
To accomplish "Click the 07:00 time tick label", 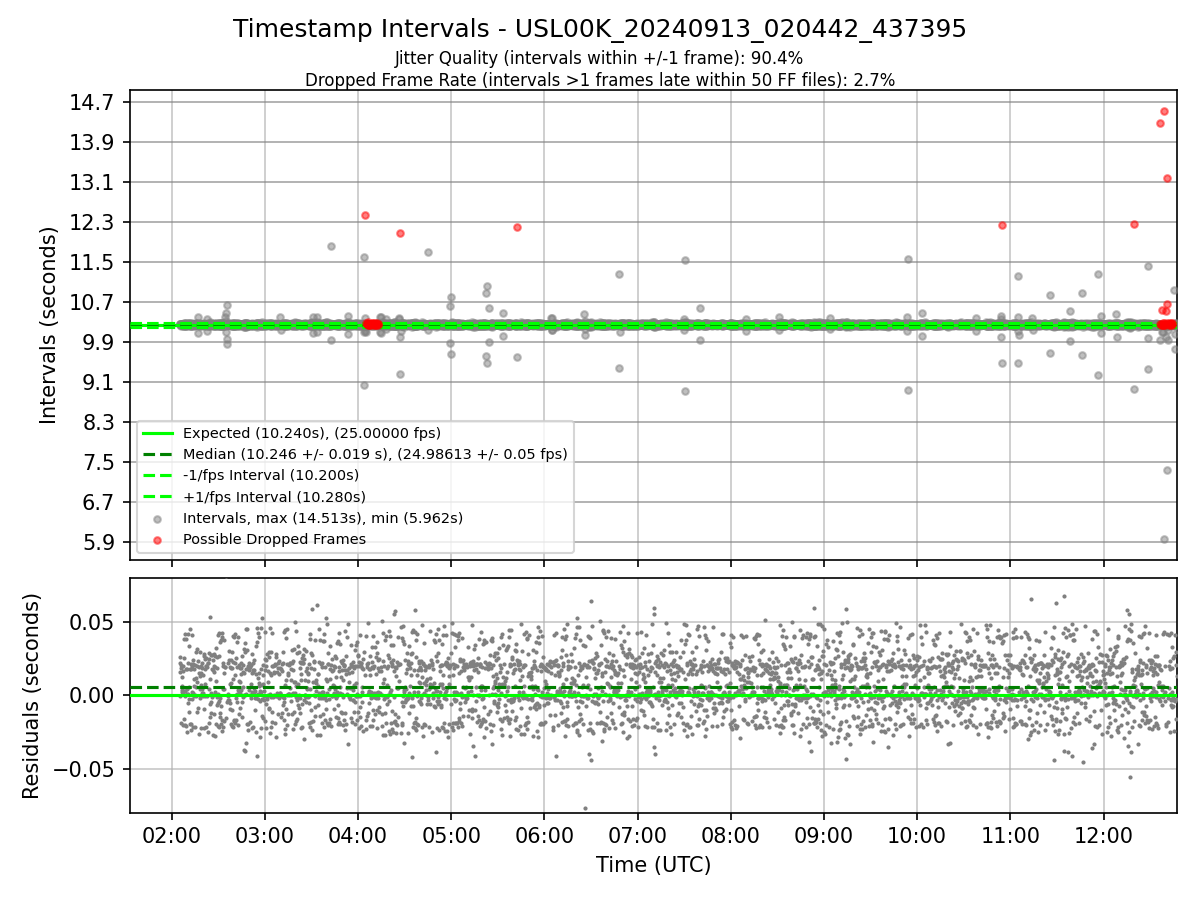I will pos(638,834).
